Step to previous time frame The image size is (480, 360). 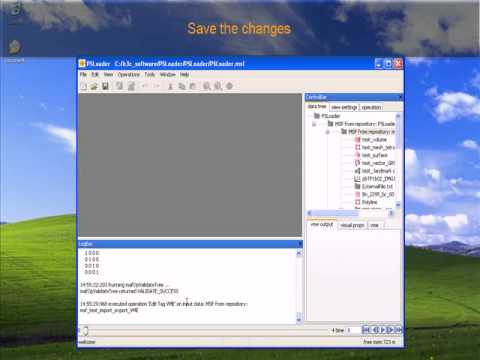tap(375, 330)
